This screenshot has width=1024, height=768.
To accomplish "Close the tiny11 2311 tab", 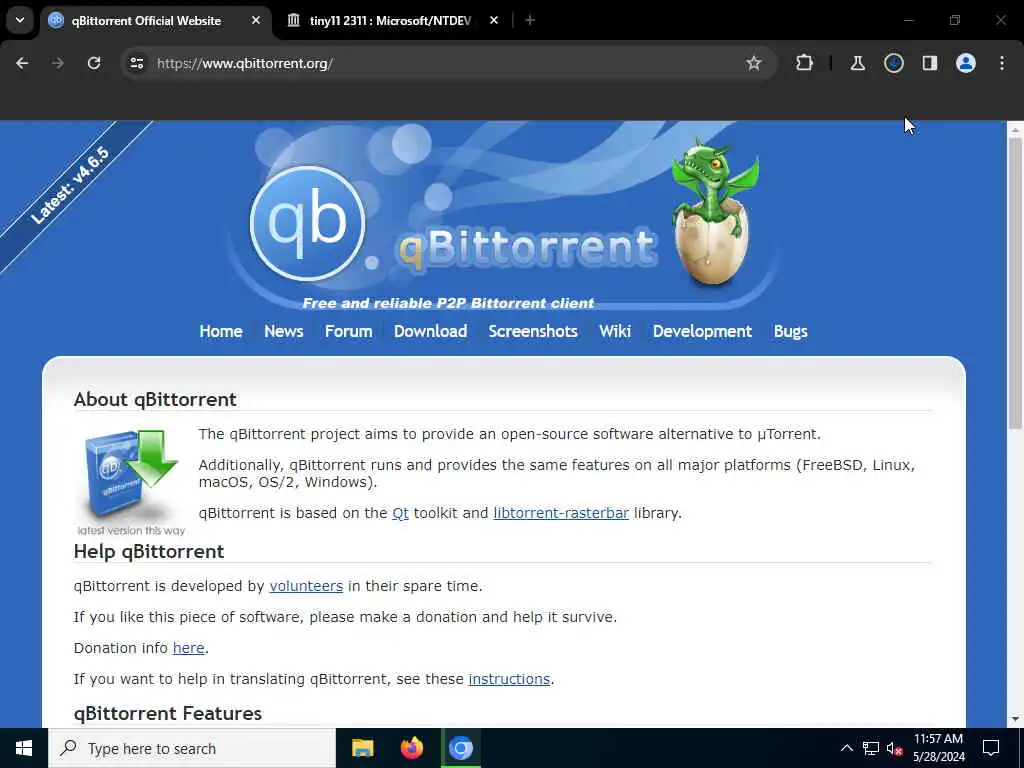I will click(x=494, y=20).
